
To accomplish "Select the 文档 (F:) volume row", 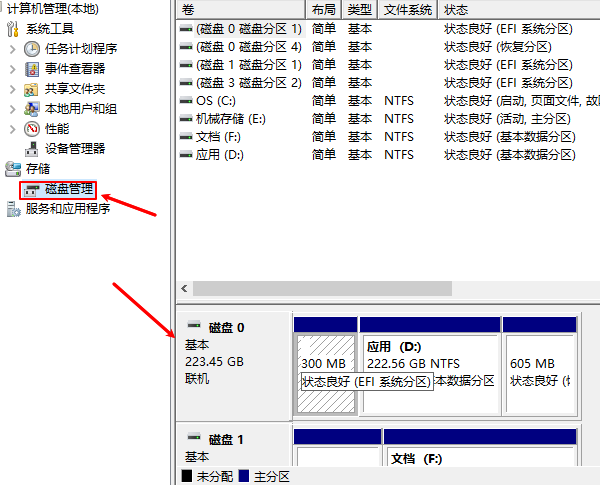I will coord(388,137).
